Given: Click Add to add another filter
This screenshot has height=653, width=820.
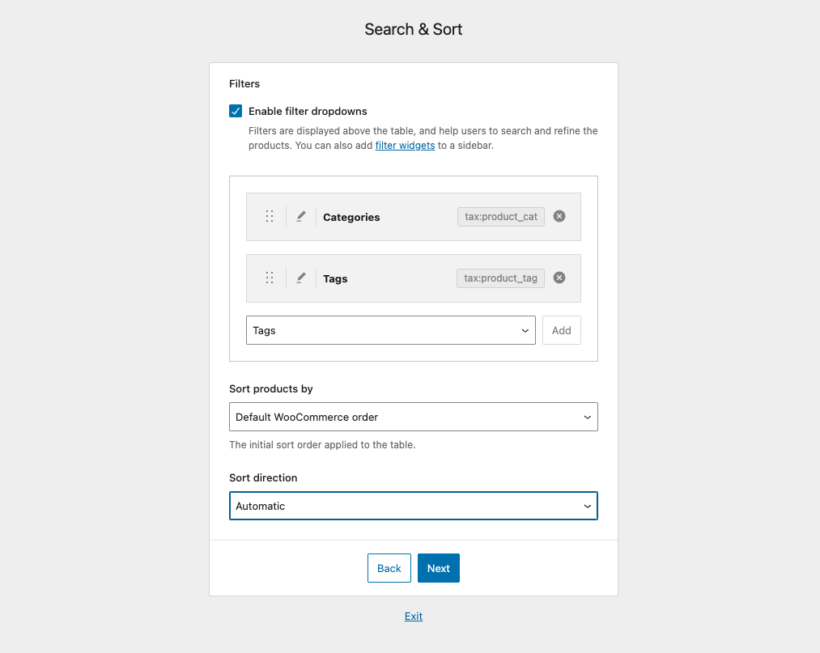Looking at the screenshot, I should click(x=561, y=330).
